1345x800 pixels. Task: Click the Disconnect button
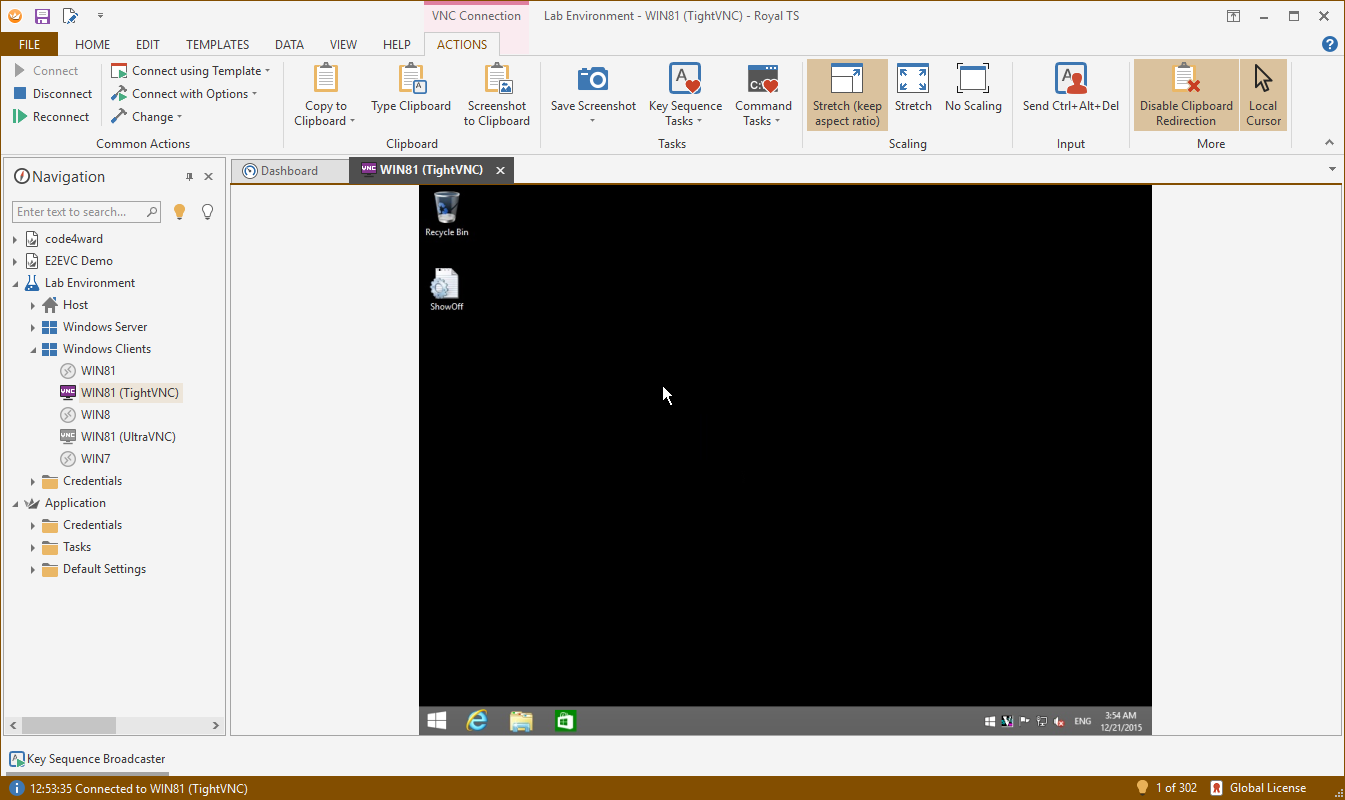tap(52, 94)
